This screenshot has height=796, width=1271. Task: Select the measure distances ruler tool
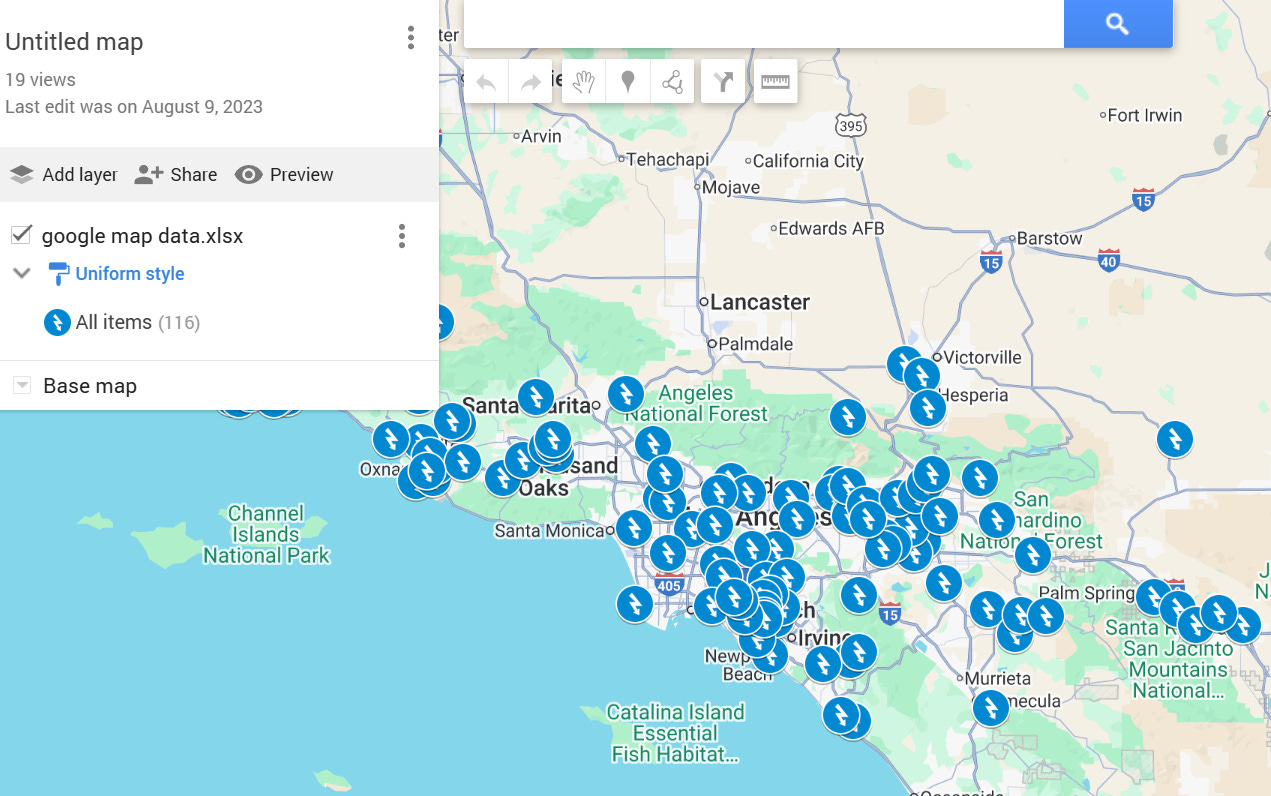pyautogui.click(x=775, y=82)
